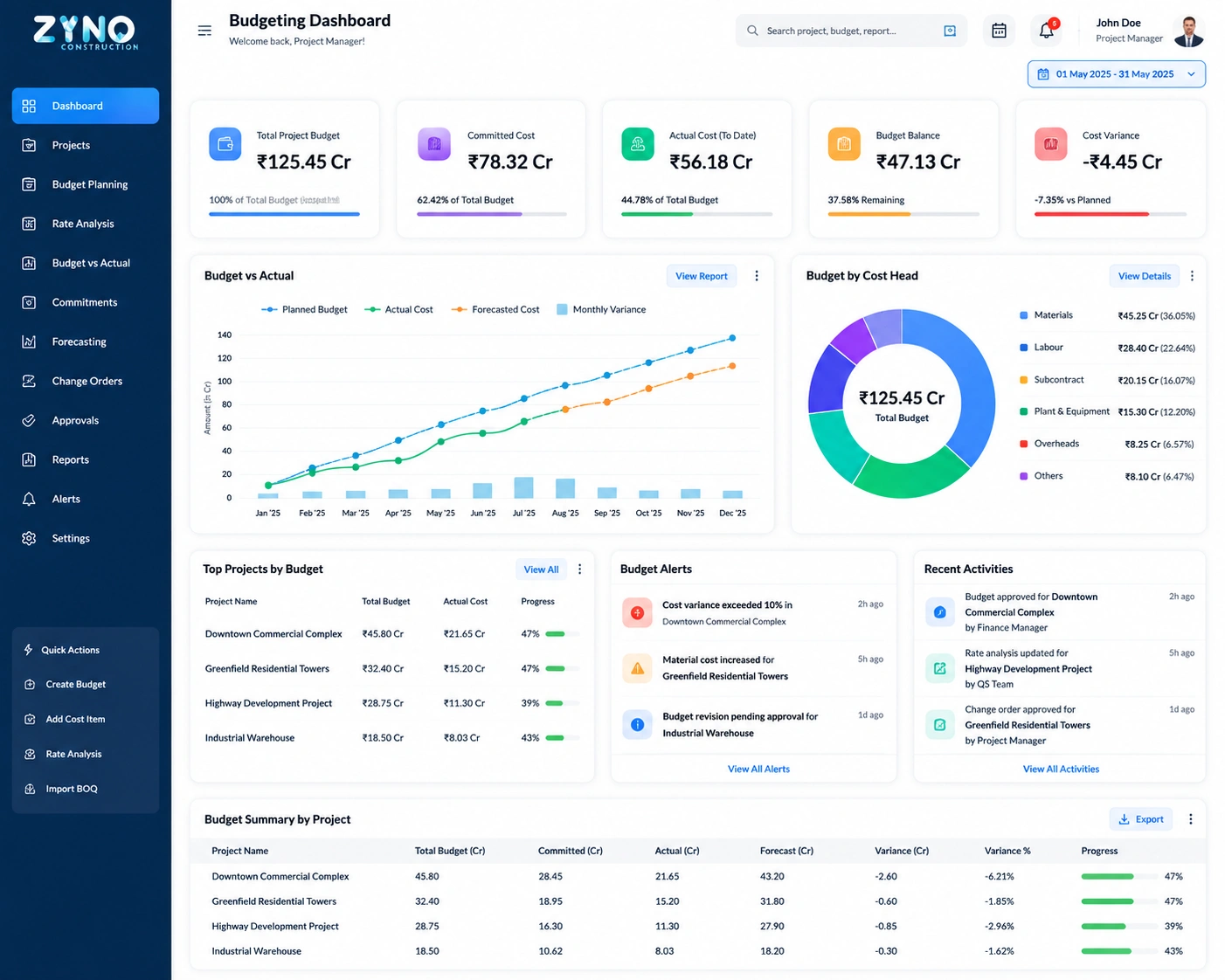
Task: Click the calendar icon in header
Action: [999, 31]
